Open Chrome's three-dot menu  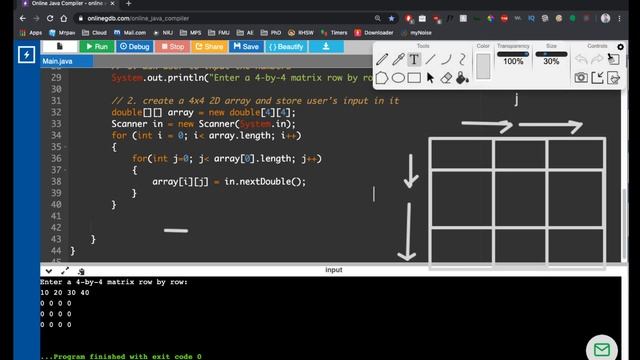coord(619,18)
